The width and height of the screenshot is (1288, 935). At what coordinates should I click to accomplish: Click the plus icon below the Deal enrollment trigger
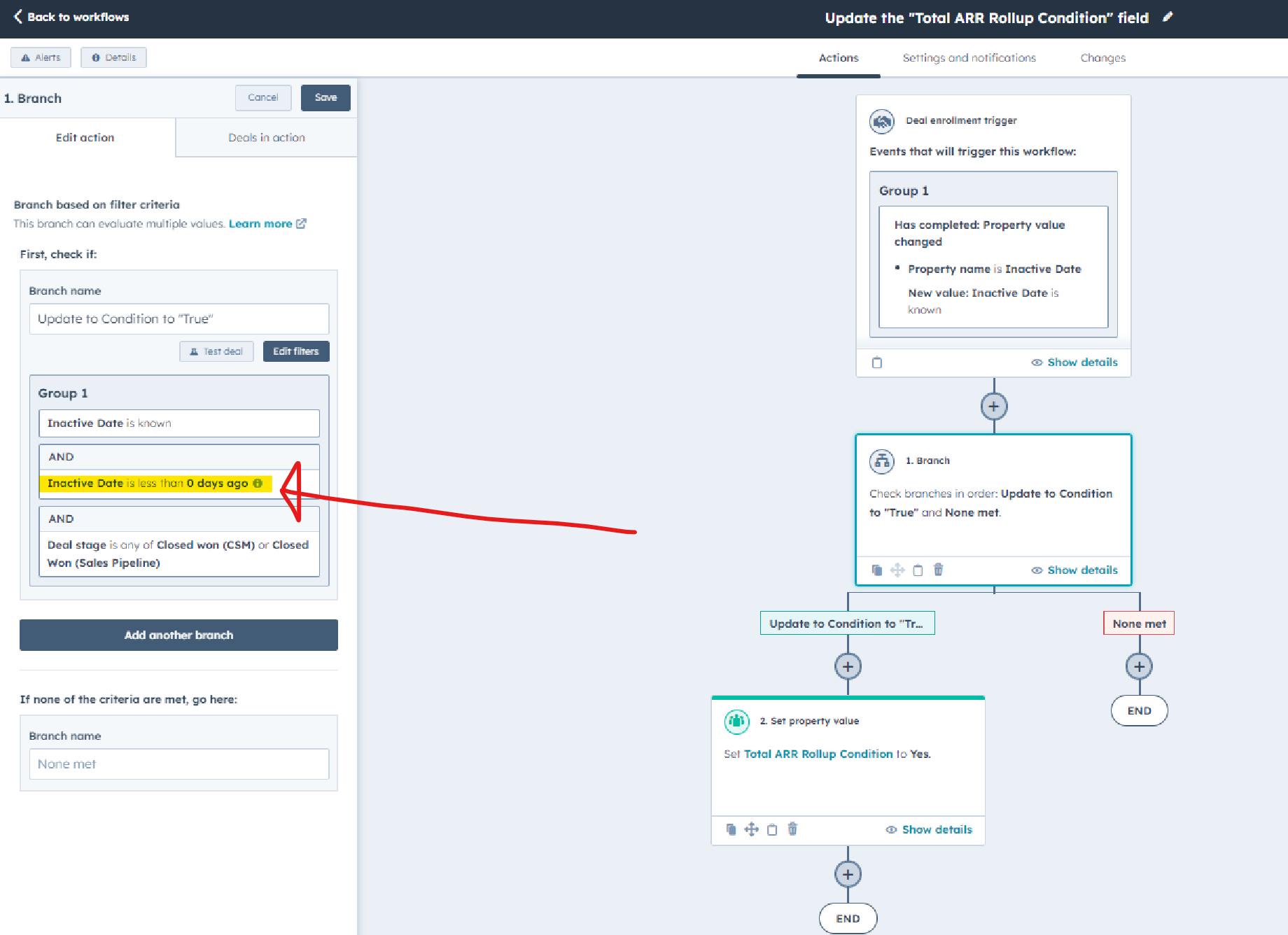993,406
